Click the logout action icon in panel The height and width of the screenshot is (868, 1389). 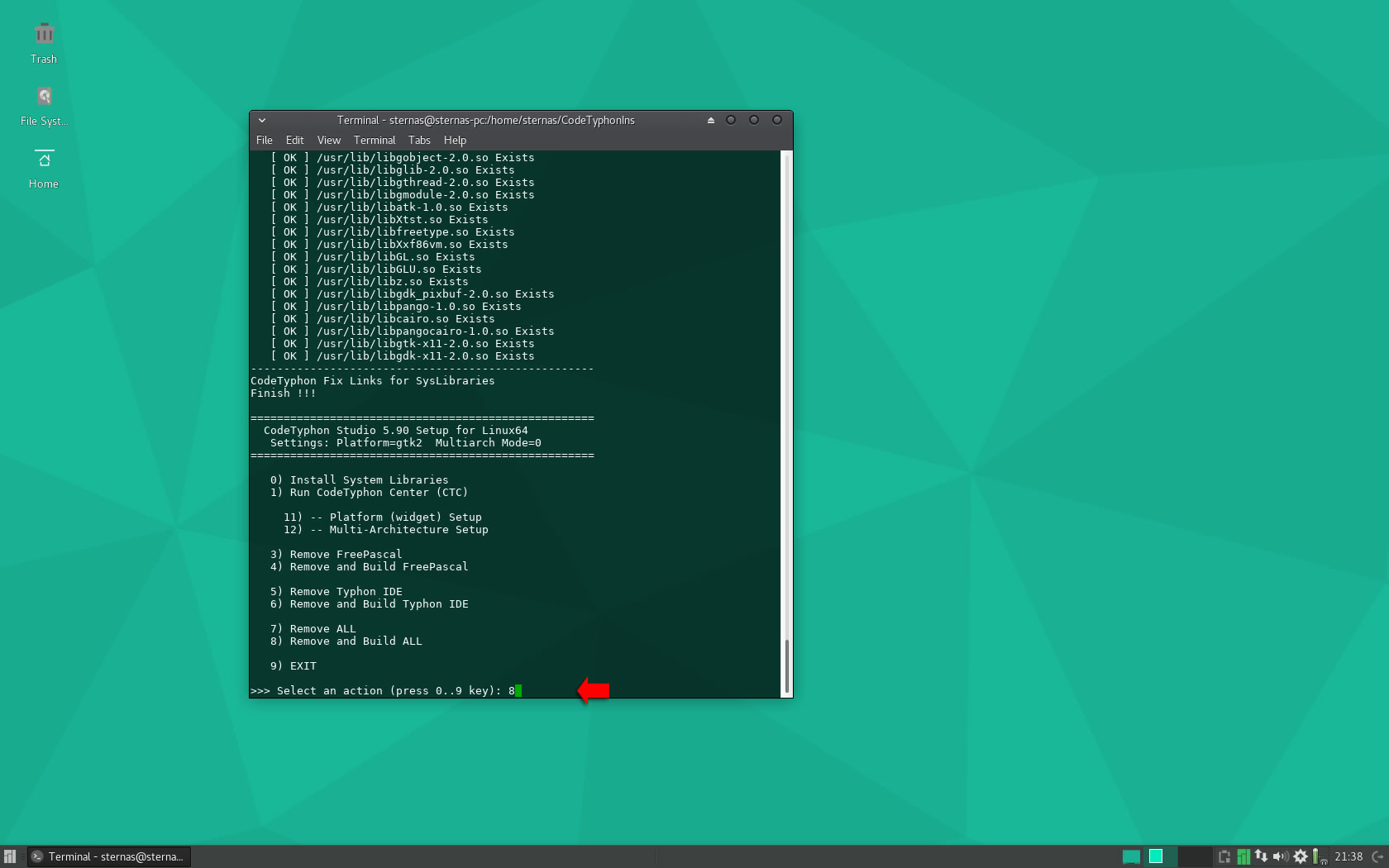(x=1378, y=856)
